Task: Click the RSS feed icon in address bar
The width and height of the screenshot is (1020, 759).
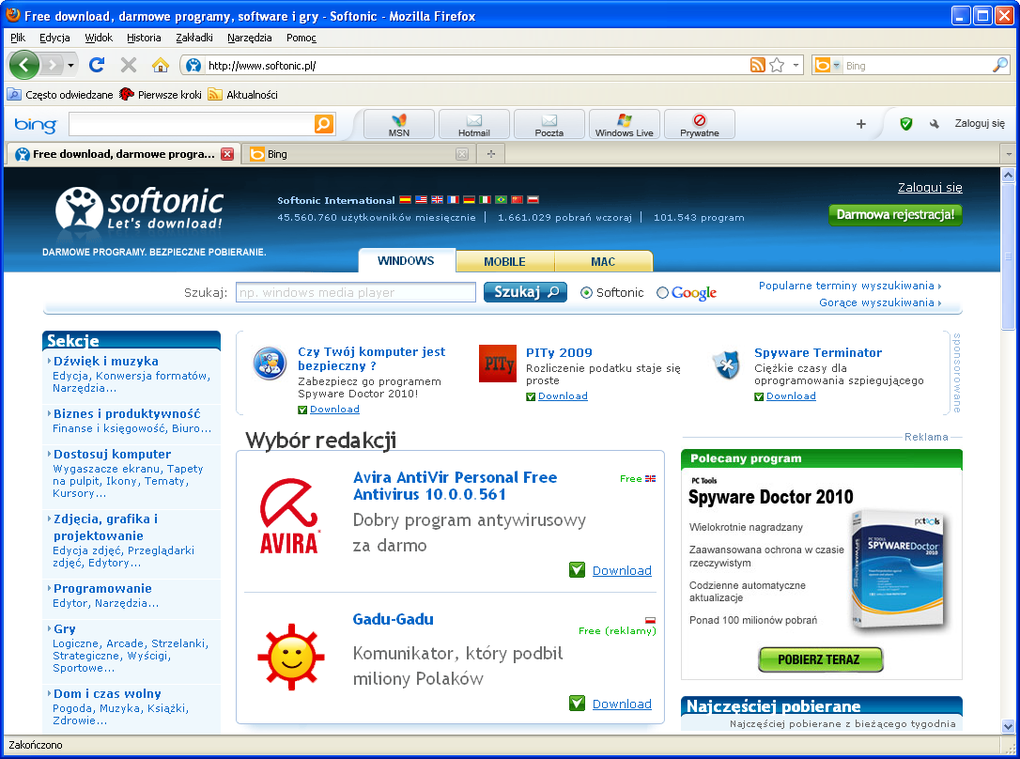Action: click(x=757, y=65)
